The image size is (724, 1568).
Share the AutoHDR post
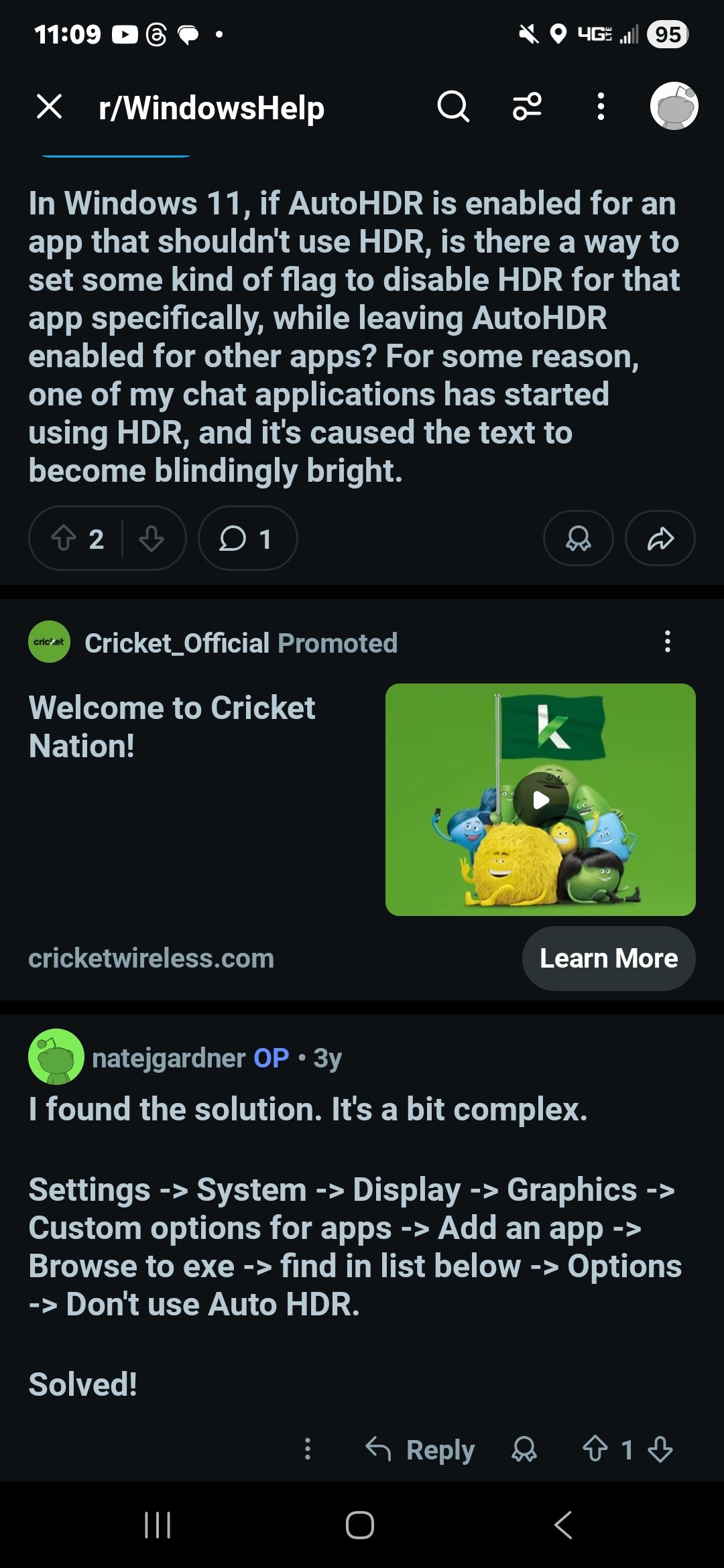[x=660, y=538]
